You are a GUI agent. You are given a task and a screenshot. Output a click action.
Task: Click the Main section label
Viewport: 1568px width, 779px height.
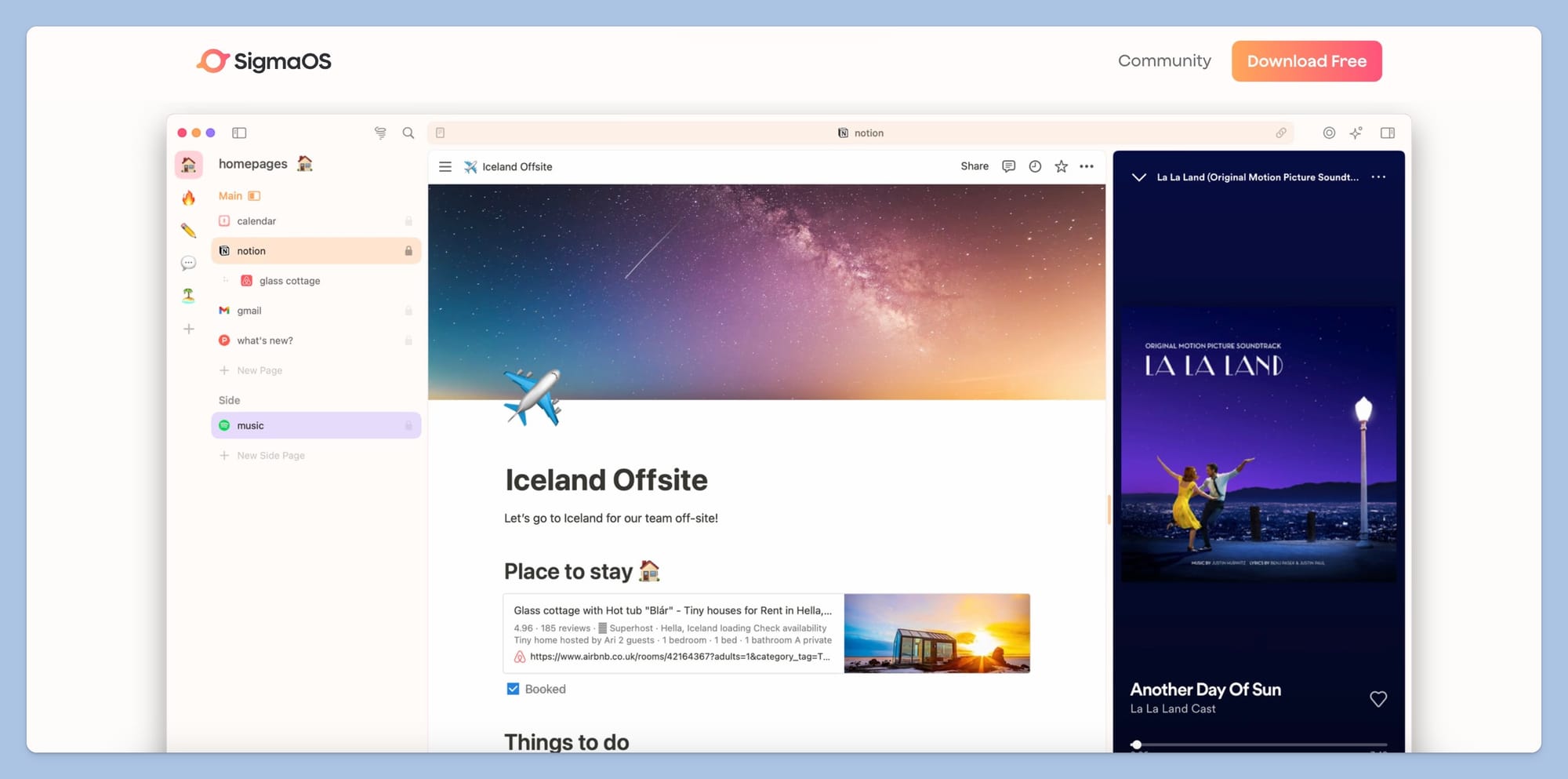pos(230,195)
